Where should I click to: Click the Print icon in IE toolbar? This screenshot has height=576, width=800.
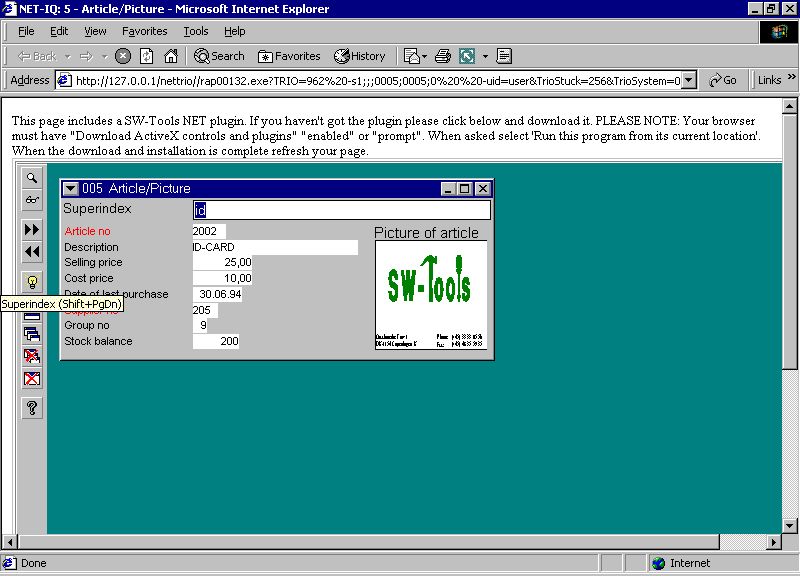(x=442, y=56)
